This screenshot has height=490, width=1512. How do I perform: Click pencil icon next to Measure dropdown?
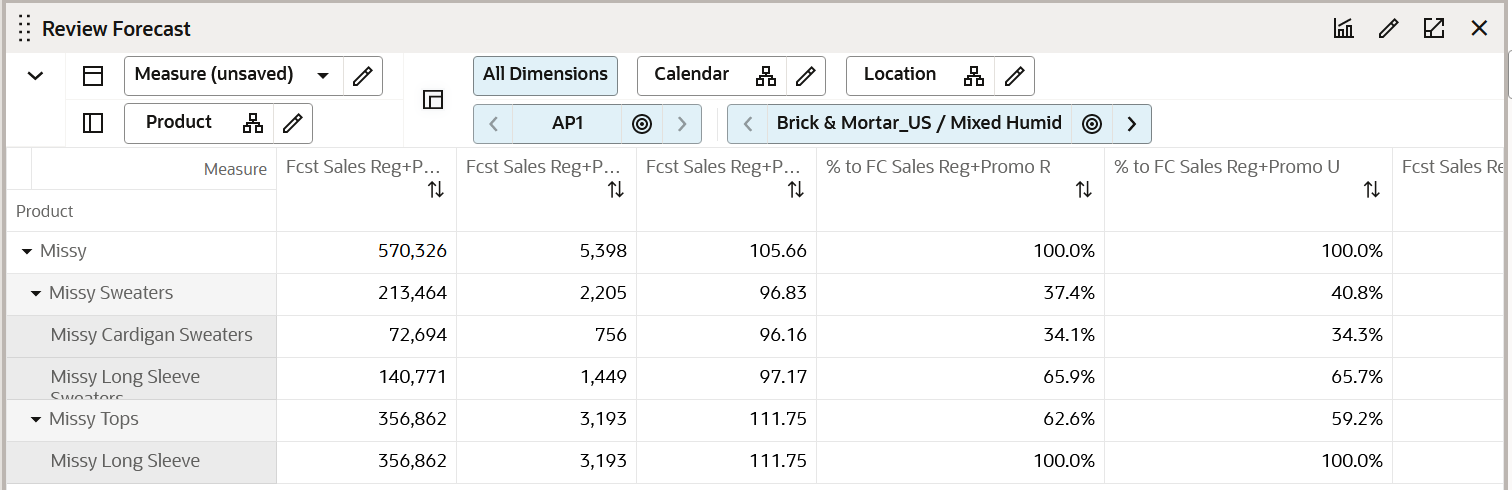[363, 76]
